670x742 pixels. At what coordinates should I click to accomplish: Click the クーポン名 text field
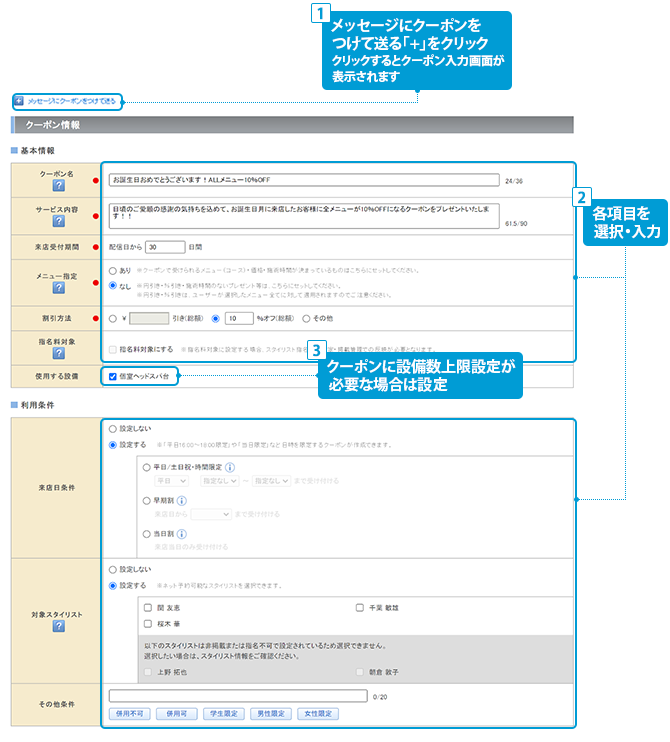(x=303, y=181)
